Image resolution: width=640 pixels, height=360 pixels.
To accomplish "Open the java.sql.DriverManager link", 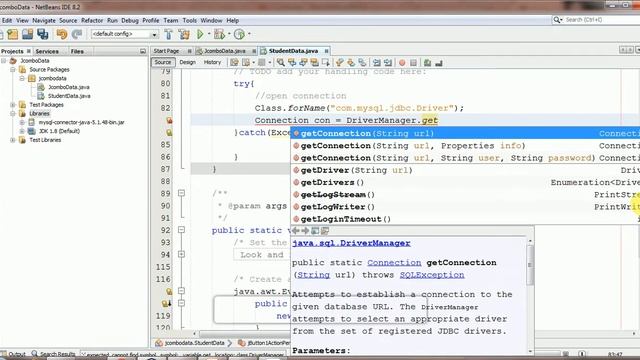I will [351, 243].
